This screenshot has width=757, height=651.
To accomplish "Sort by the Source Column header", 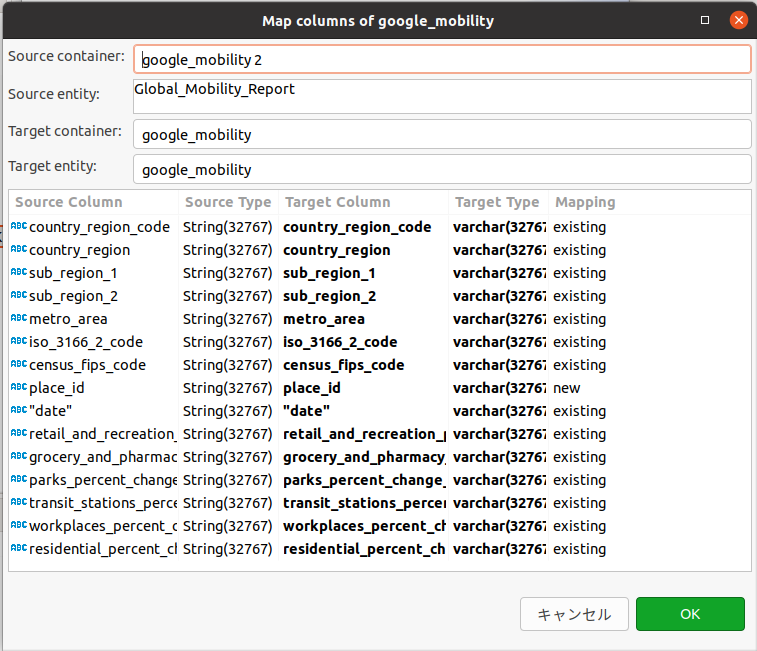I will (x=69, y=202).
